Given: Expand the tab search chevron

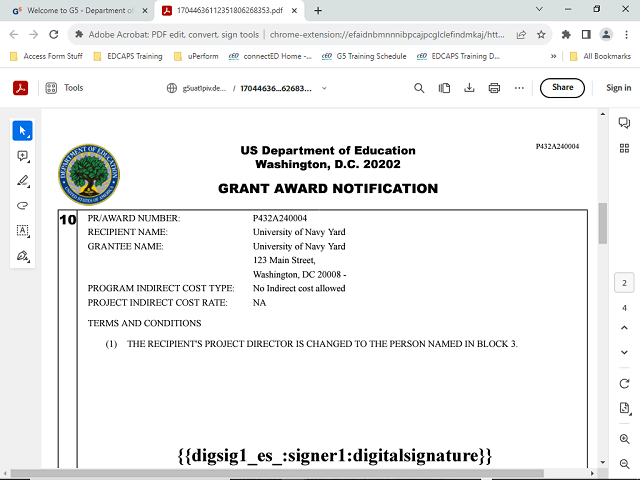Looking at the screenshot, I should 539,9.
